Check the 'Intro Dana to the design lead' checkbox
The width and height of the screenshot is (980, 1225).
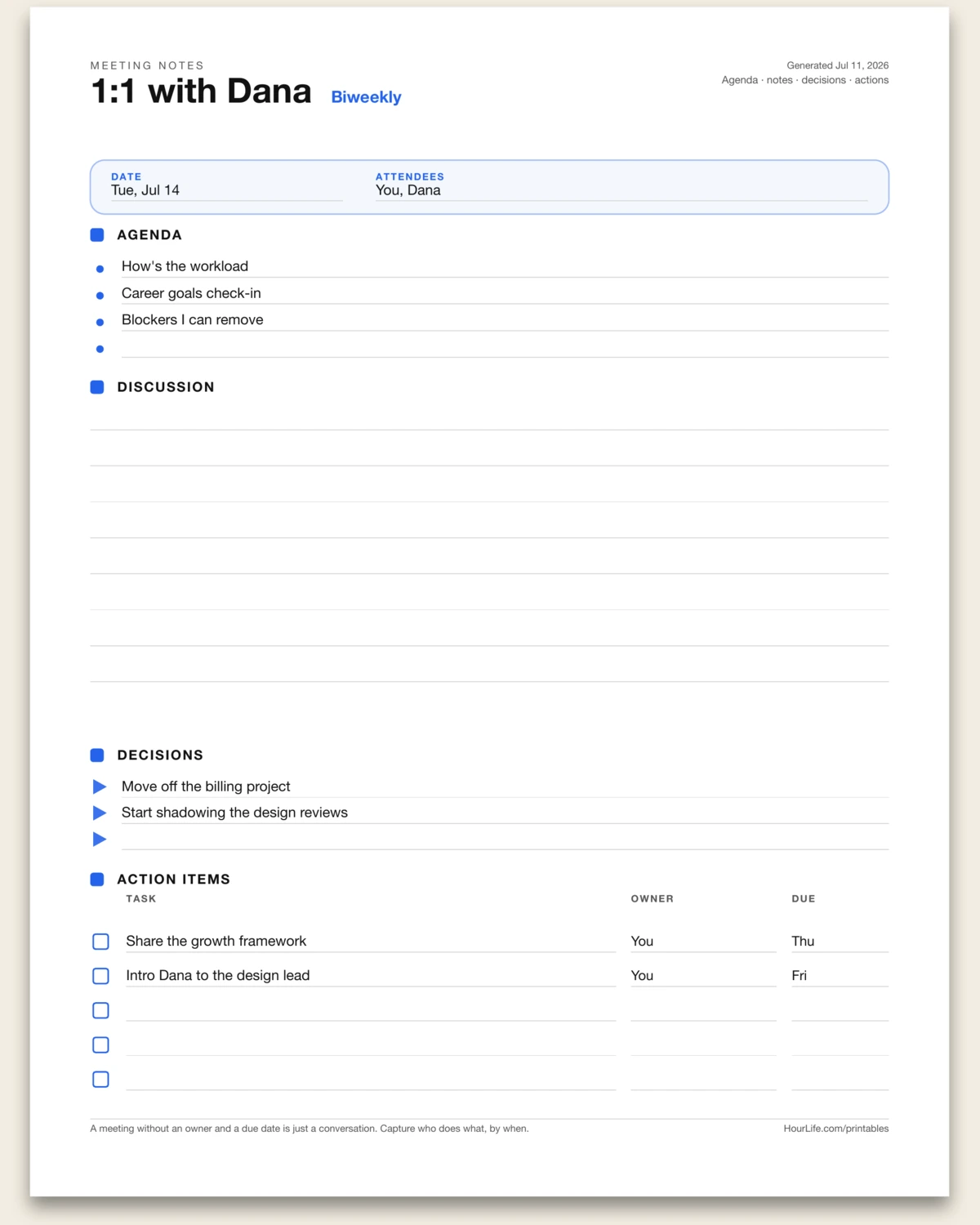pos(100,976)
